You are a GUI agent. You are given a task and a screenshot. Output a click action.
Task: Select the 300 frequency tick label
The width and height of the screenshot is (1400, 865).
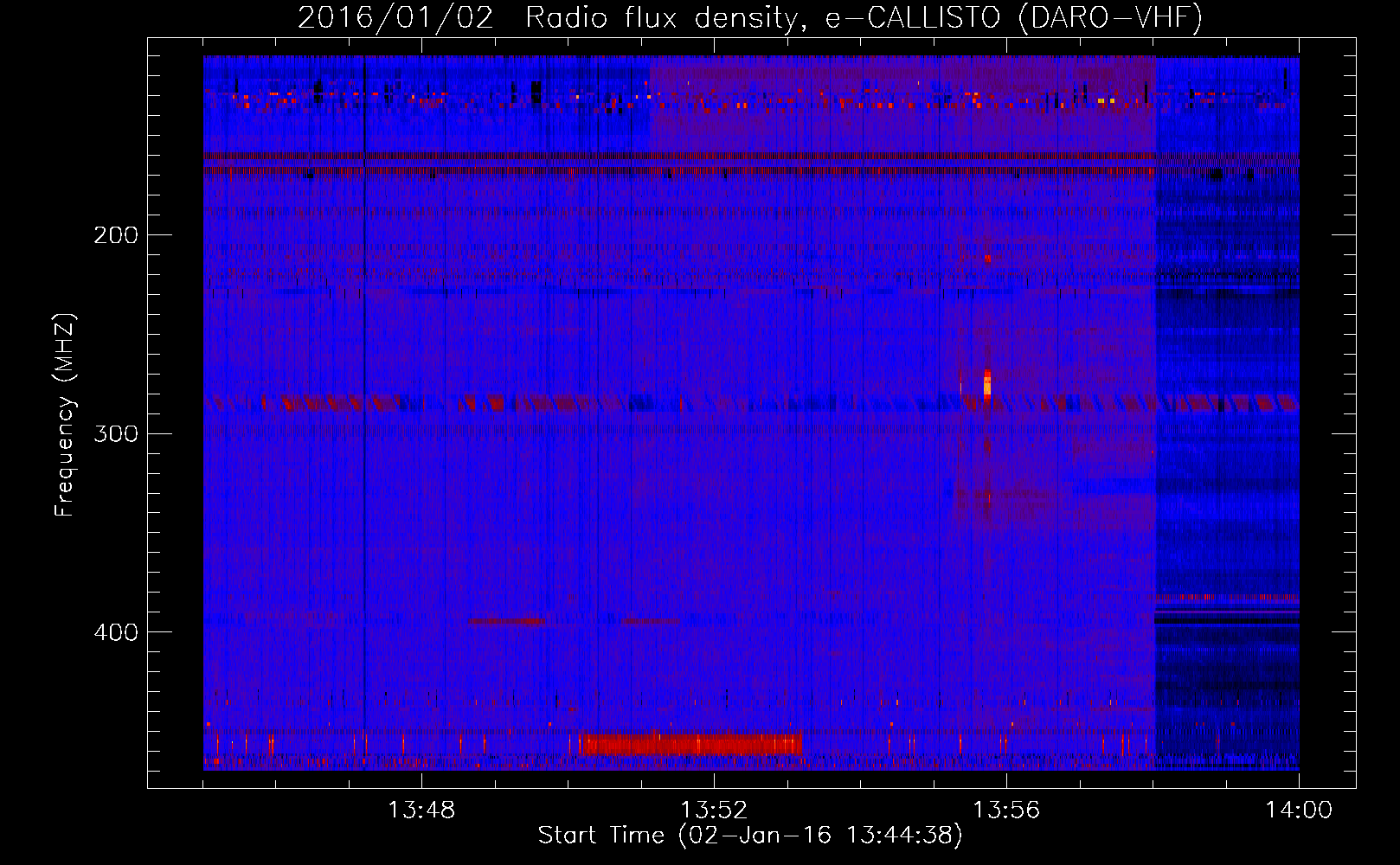pos(116,433)
